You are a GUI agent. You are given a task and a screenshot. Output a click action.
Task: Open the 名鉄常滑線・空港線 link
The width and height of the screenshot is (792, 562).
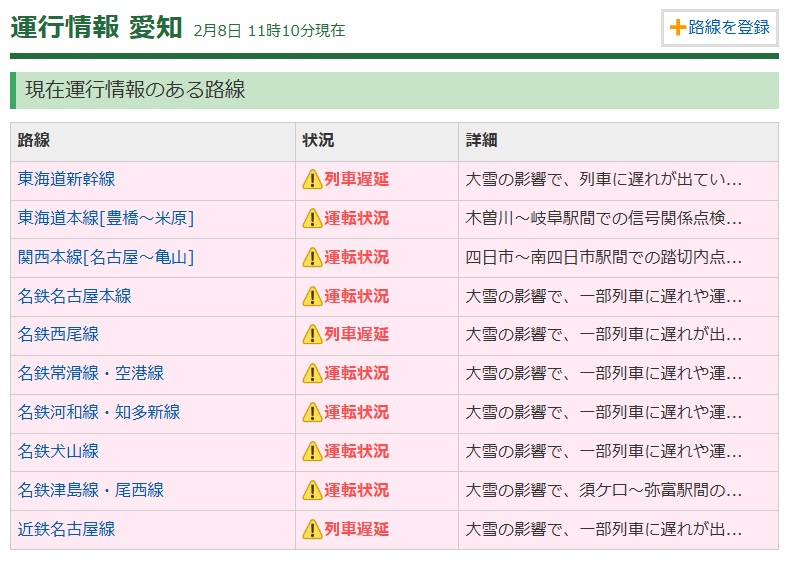(91, 373)
